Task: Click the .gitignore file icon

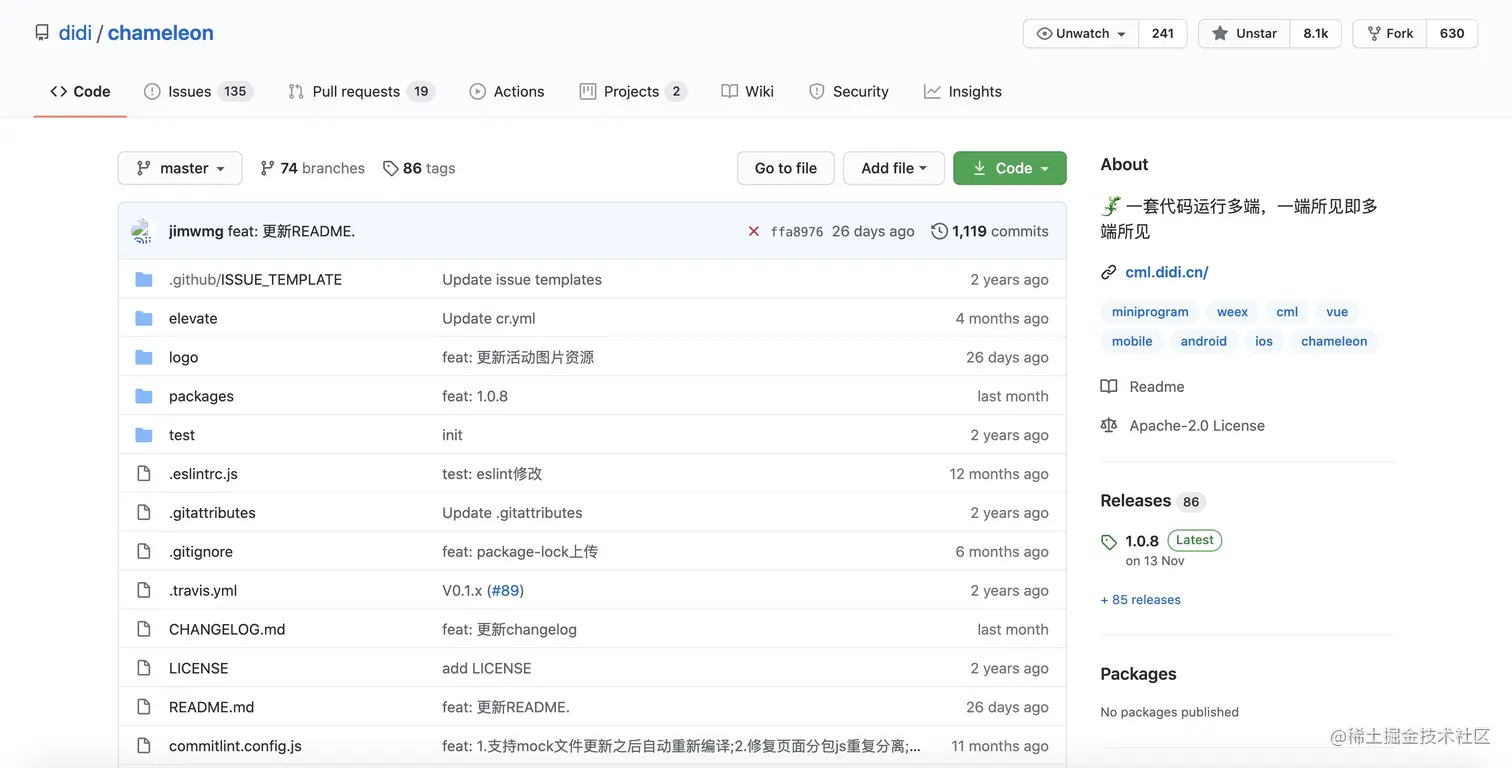Action: [144, 551]
